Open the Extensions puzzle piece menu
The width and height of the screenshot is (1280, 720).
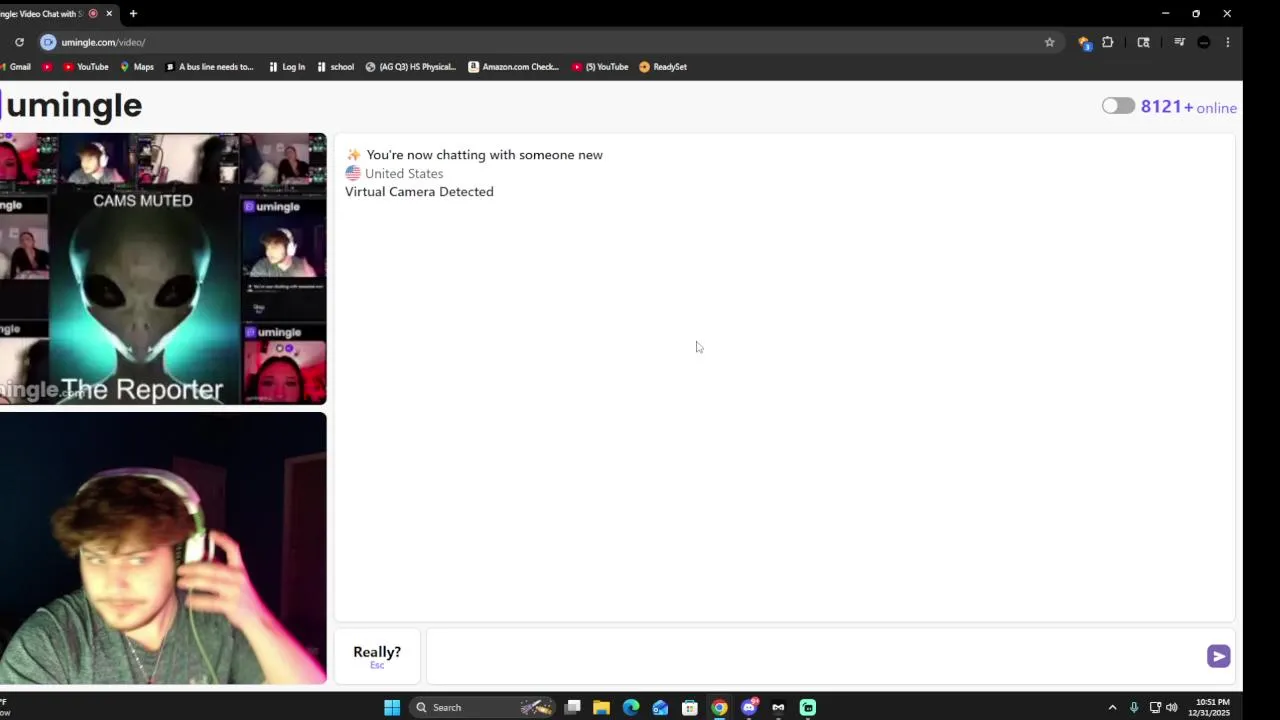click(1108, 42)
